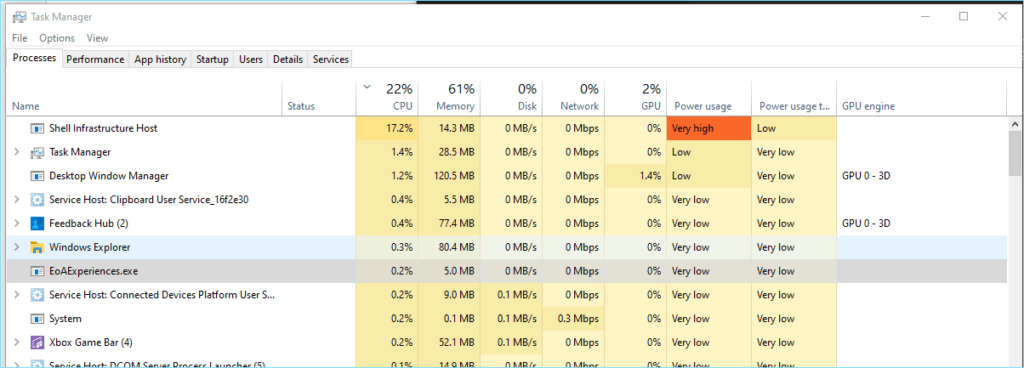Click the scrollbar up arrow
1024x368 pixels.
point(1016,124)
